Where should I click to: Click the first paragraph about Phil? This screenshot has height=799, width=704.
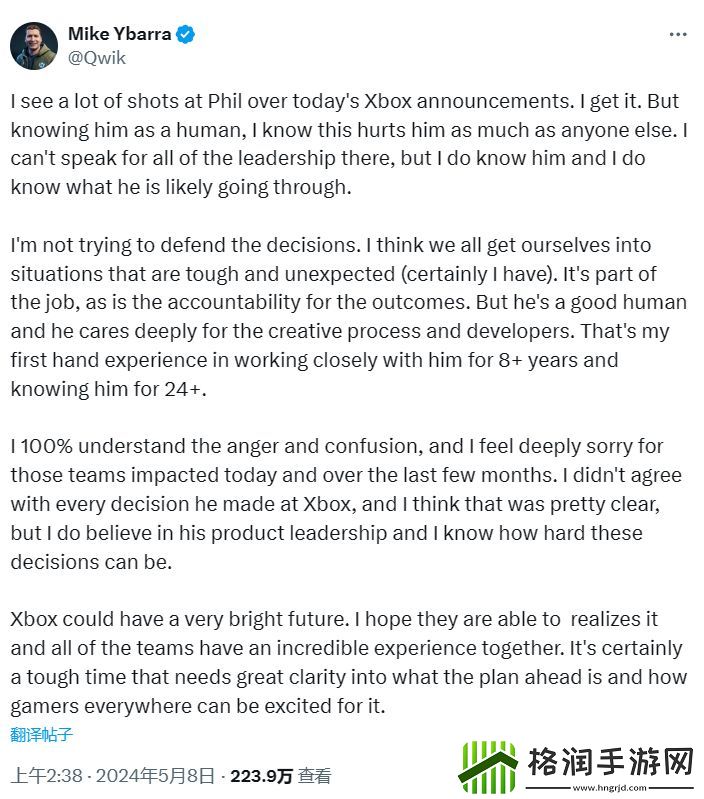coord(349,144)
